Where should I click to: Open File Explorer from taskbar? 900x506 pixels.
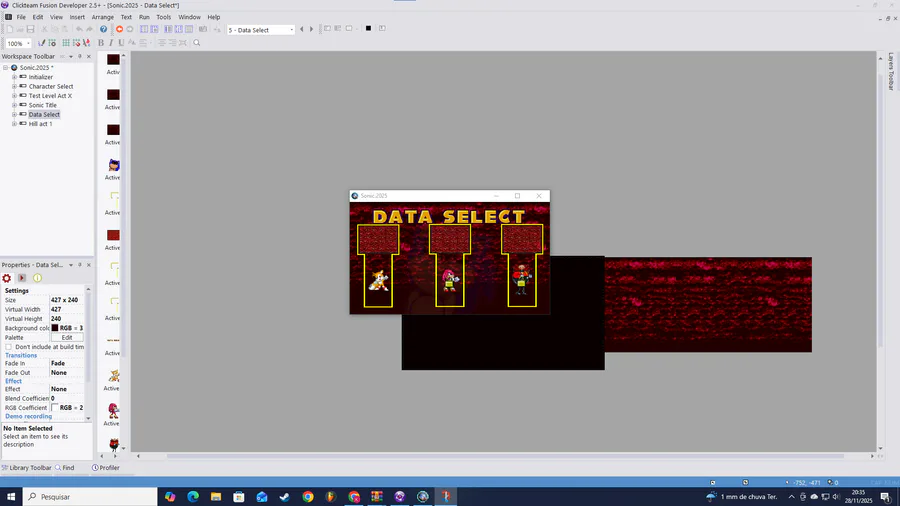pos(216,497)
